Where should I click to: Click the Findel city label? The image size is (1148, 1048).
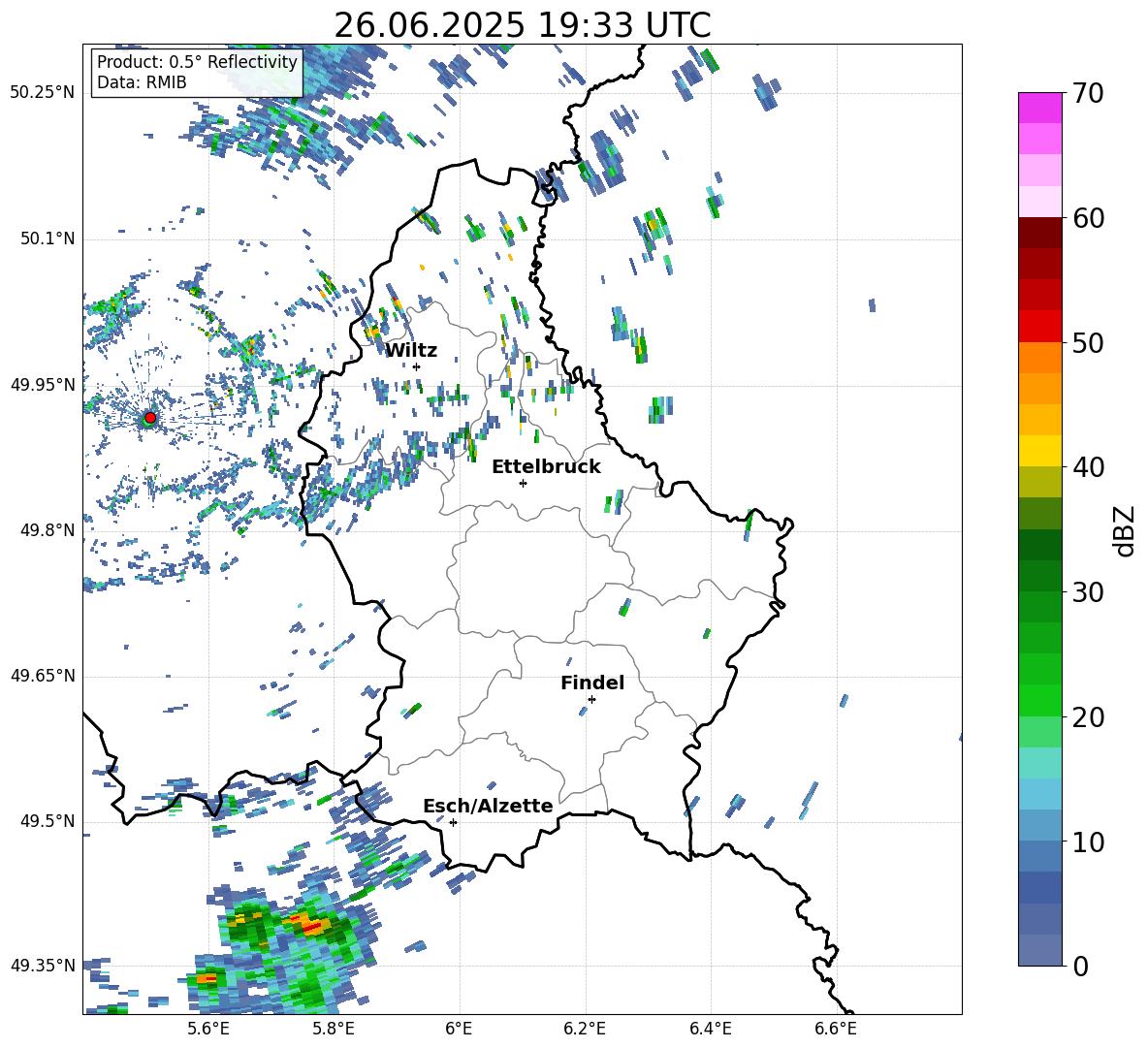(592, 683)
